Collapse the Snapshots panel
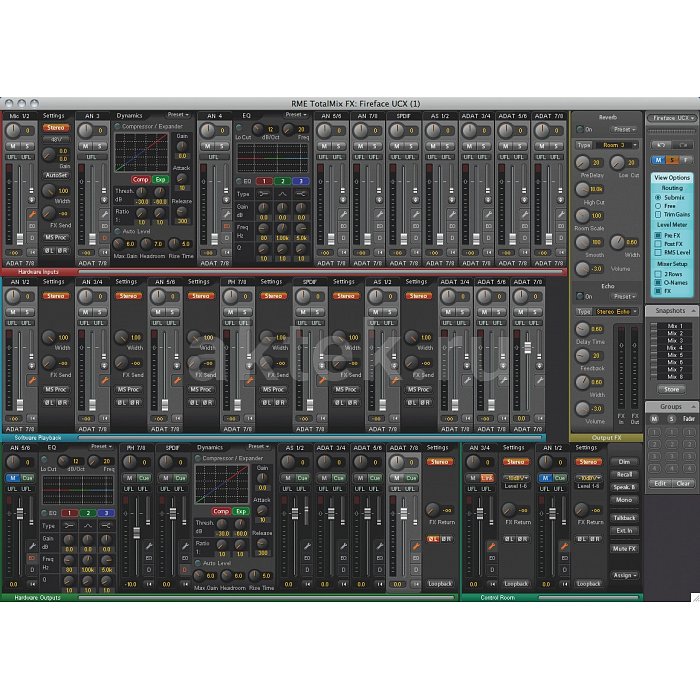The height and width of the screenshot is (700, 700). pos(693,310)
